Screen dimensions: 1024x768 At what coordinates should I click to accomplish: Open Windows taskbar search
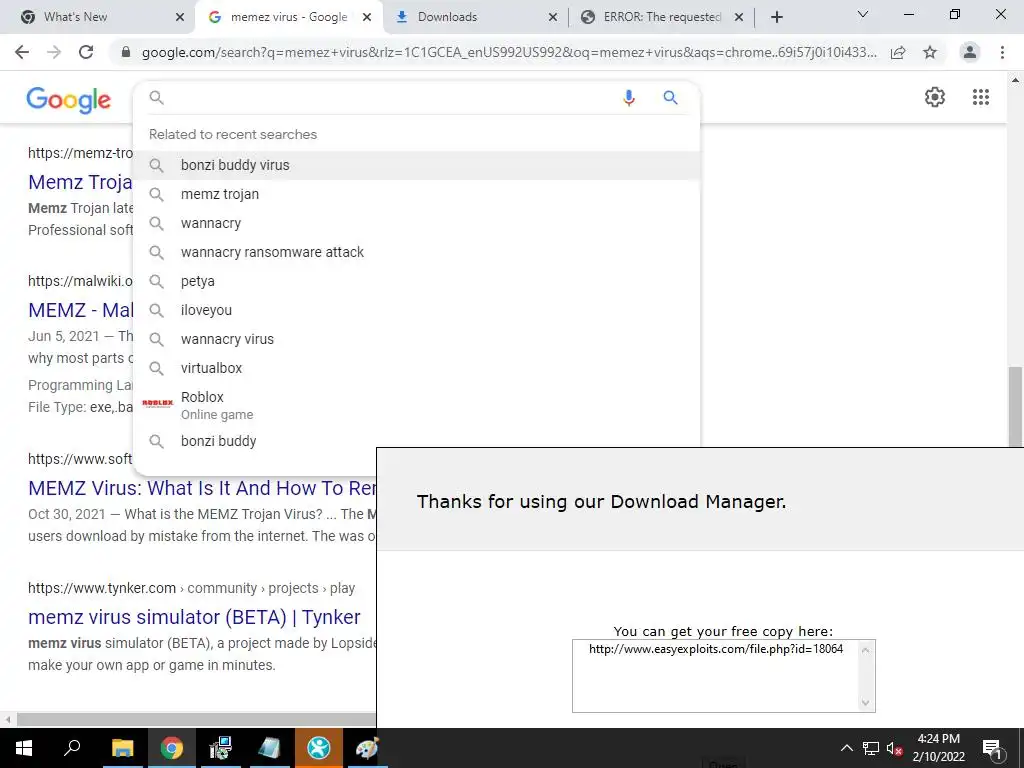click(72, 748)
